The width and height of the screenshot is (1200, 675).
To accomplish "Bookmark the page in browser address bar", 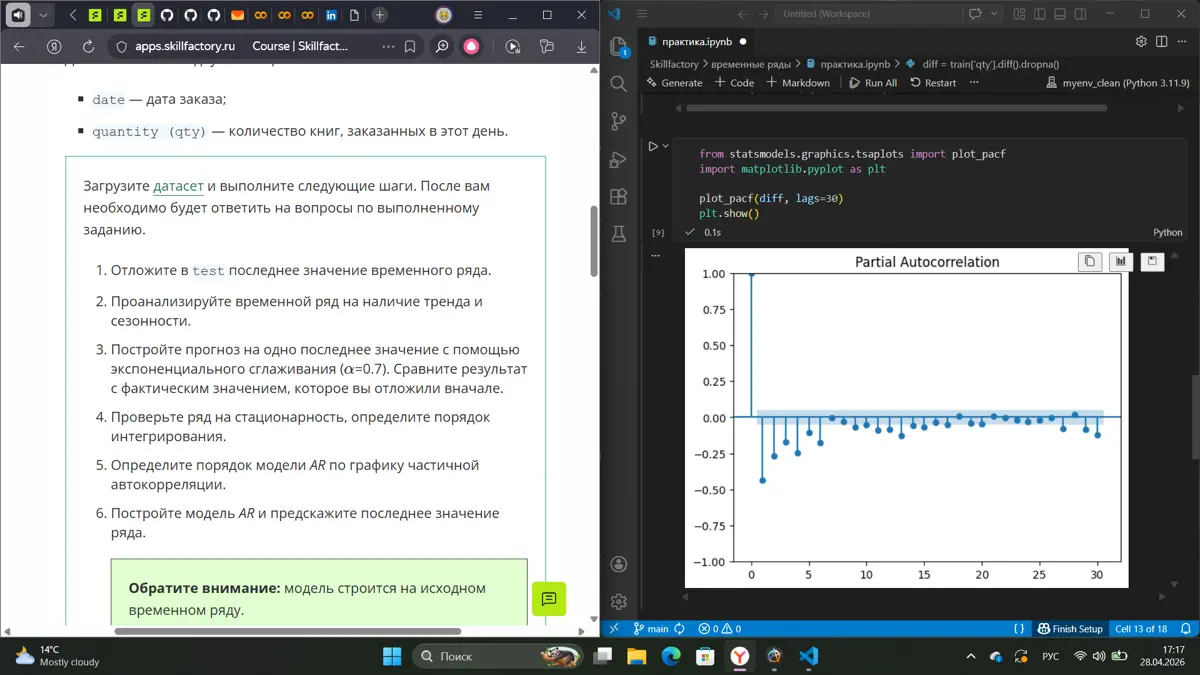I will tap(410, 47).
